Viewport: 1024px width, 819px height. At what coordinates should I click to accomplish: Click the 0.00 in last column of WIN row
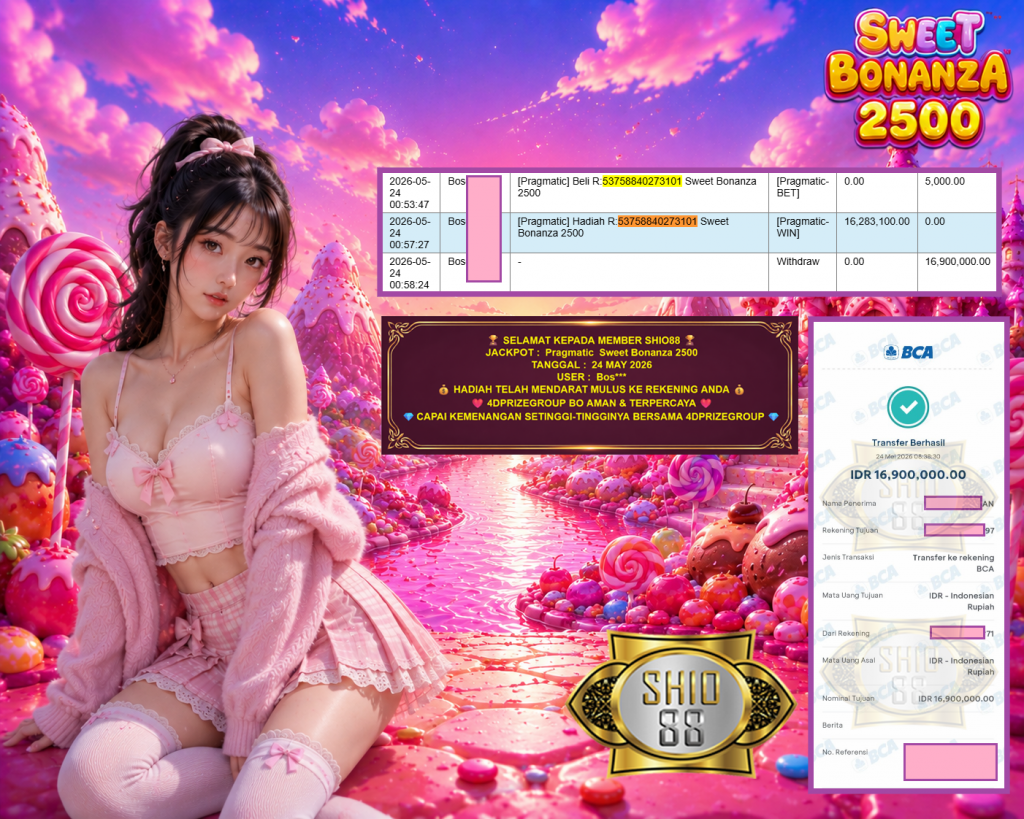pyautogui.click(x=935, y=221)
